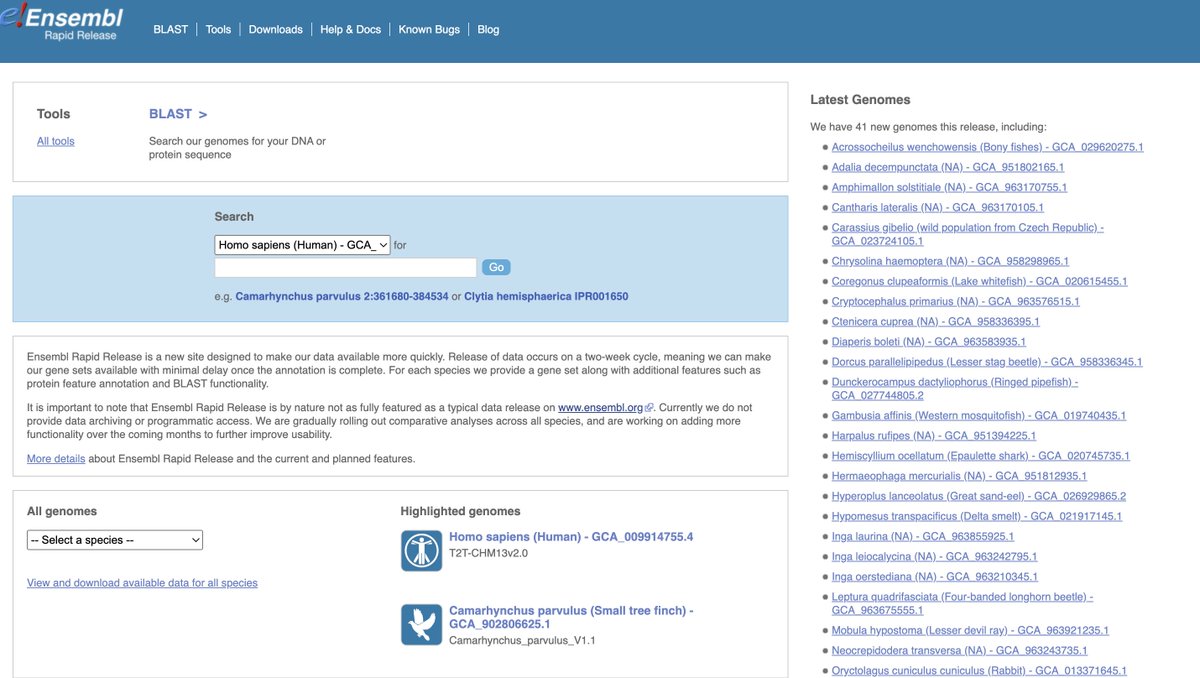Viewport: 1200px width, 678px height.
Task: Open the species selection dropdown under All genomes
Action: coord(113,539)
